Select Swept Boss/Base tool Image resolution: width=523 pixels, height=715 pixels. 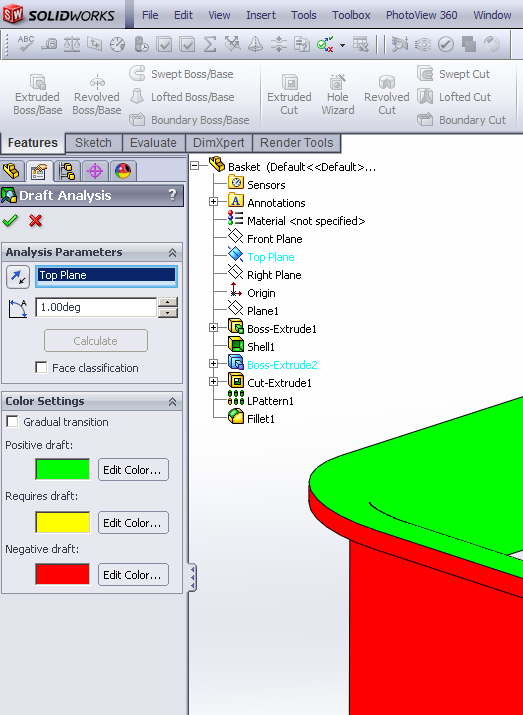tap(181, 74)
